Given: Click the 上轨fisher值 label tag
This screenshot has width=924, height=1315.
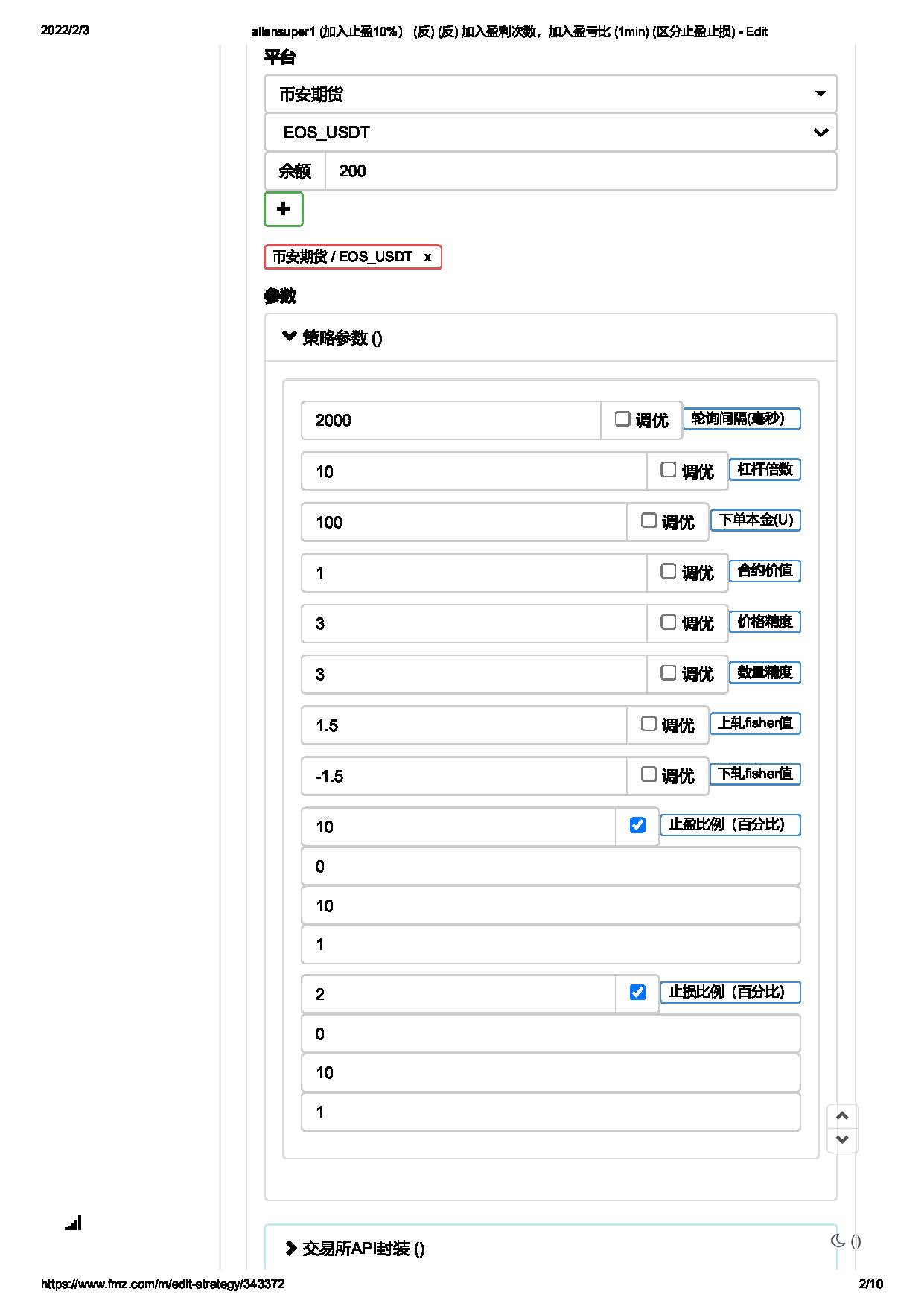Looking at the screenshot, I should pos(755,723).
